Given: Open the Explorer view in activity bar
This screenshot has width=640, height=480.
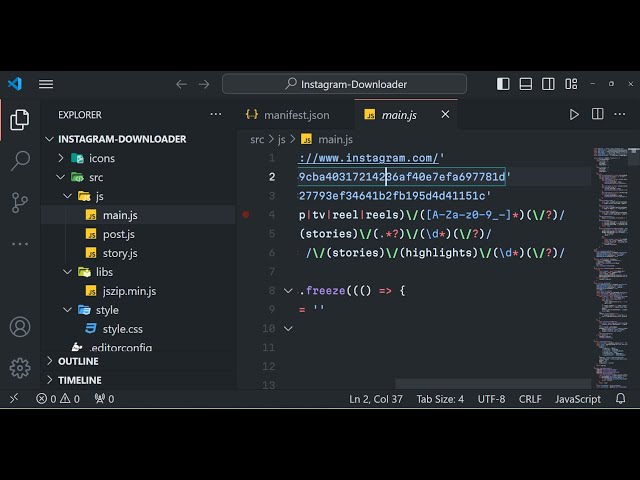Looking at the screenshot, I should [19, 120].
